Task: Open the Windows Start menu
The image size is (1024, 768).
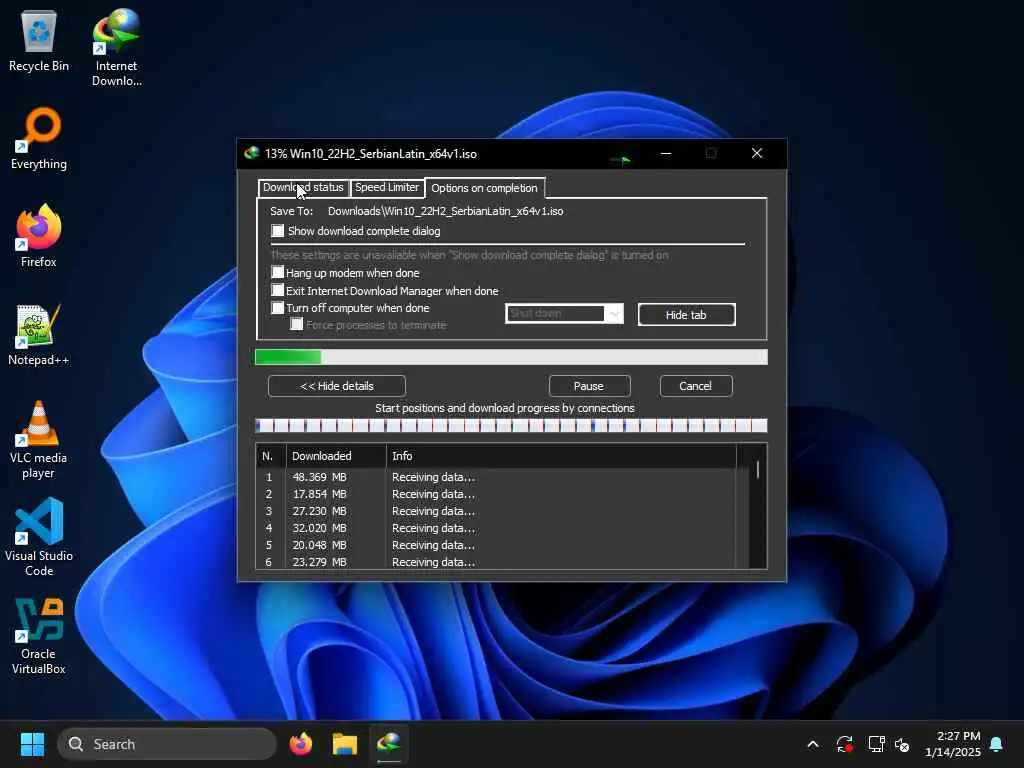Action: 32,744
